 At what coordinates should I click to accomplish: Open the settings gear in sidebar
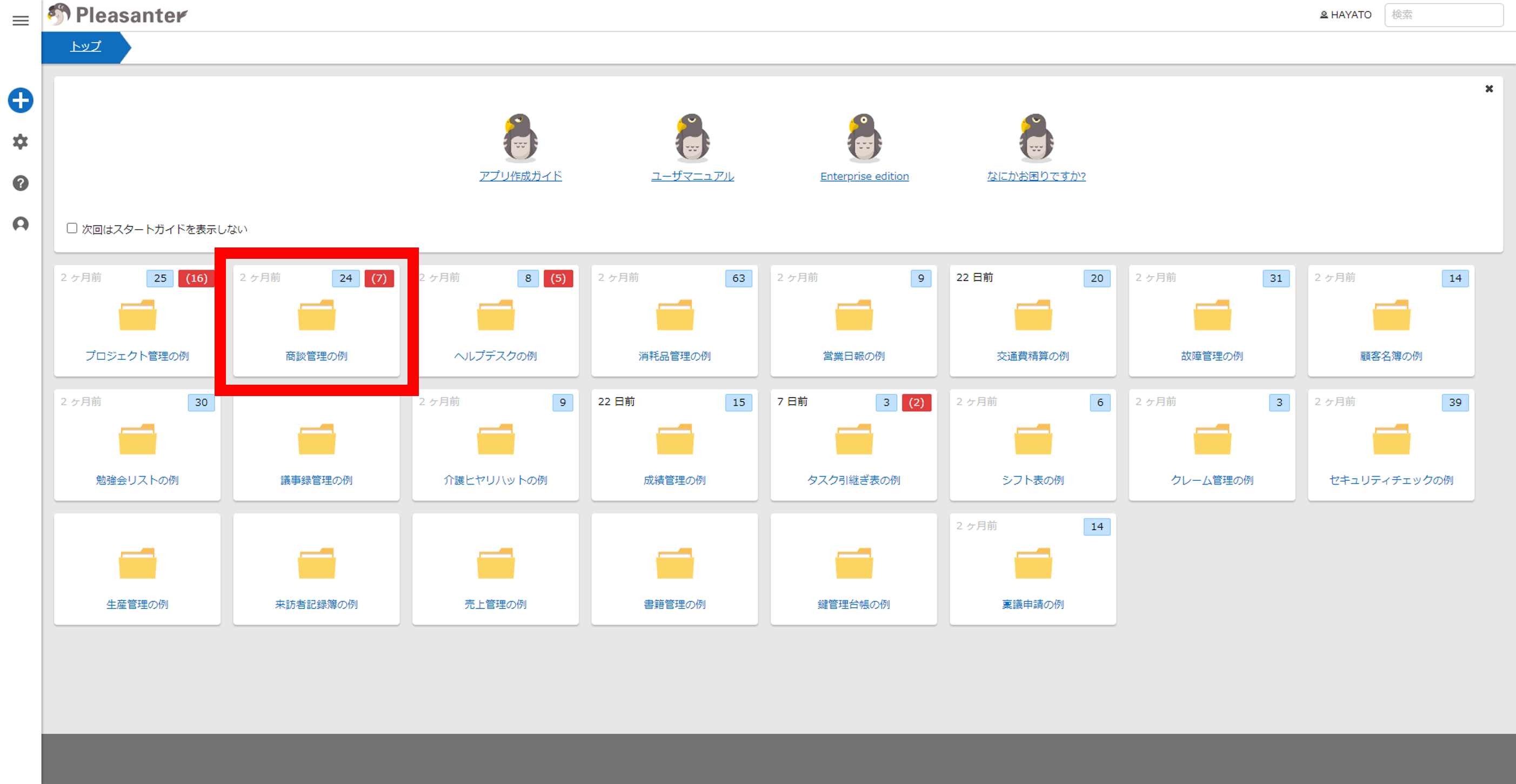tap(21, 142)
